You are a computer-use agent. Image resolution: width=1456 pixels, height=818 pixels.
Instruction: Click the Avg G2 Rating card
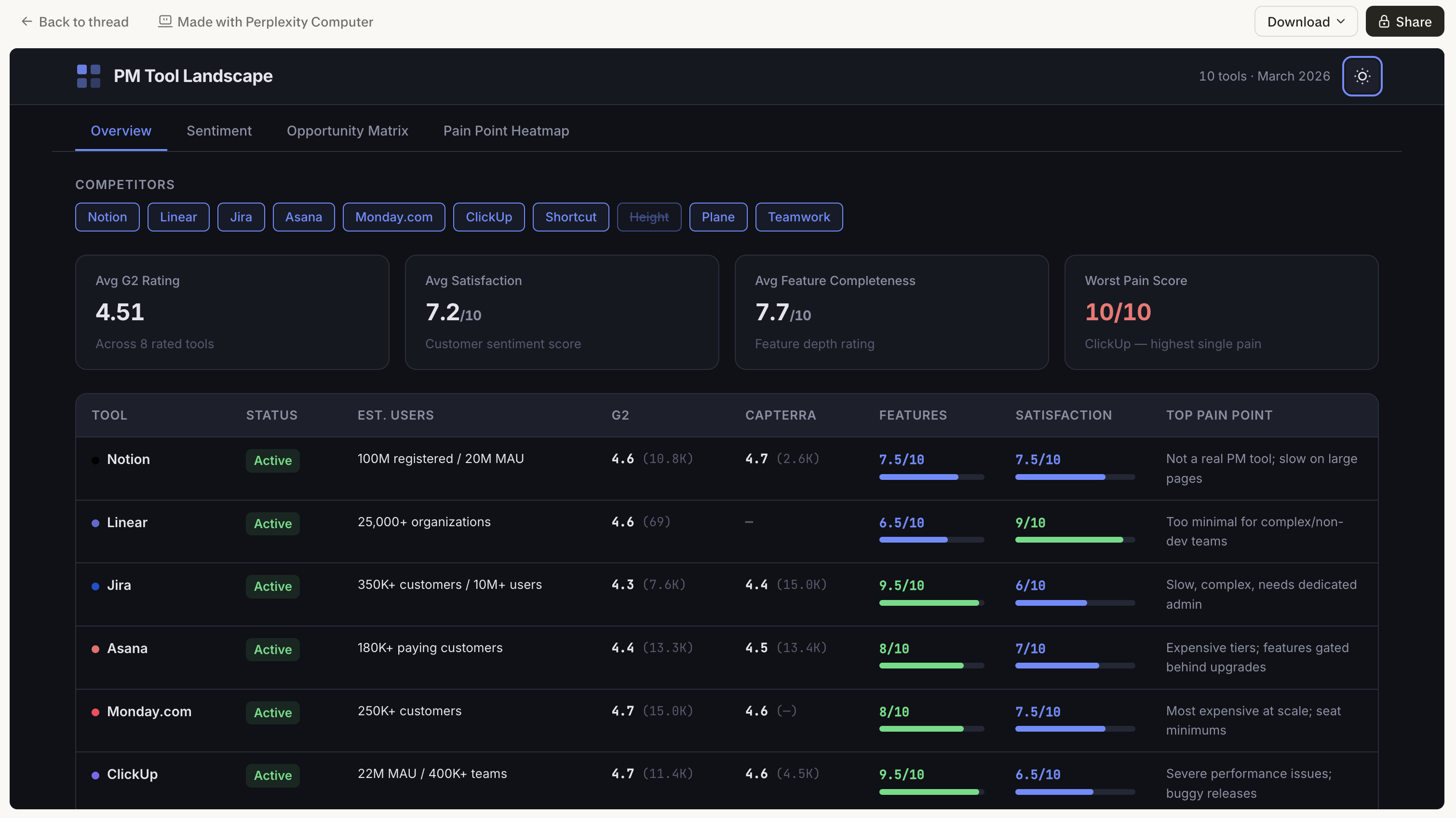(232, 312)
